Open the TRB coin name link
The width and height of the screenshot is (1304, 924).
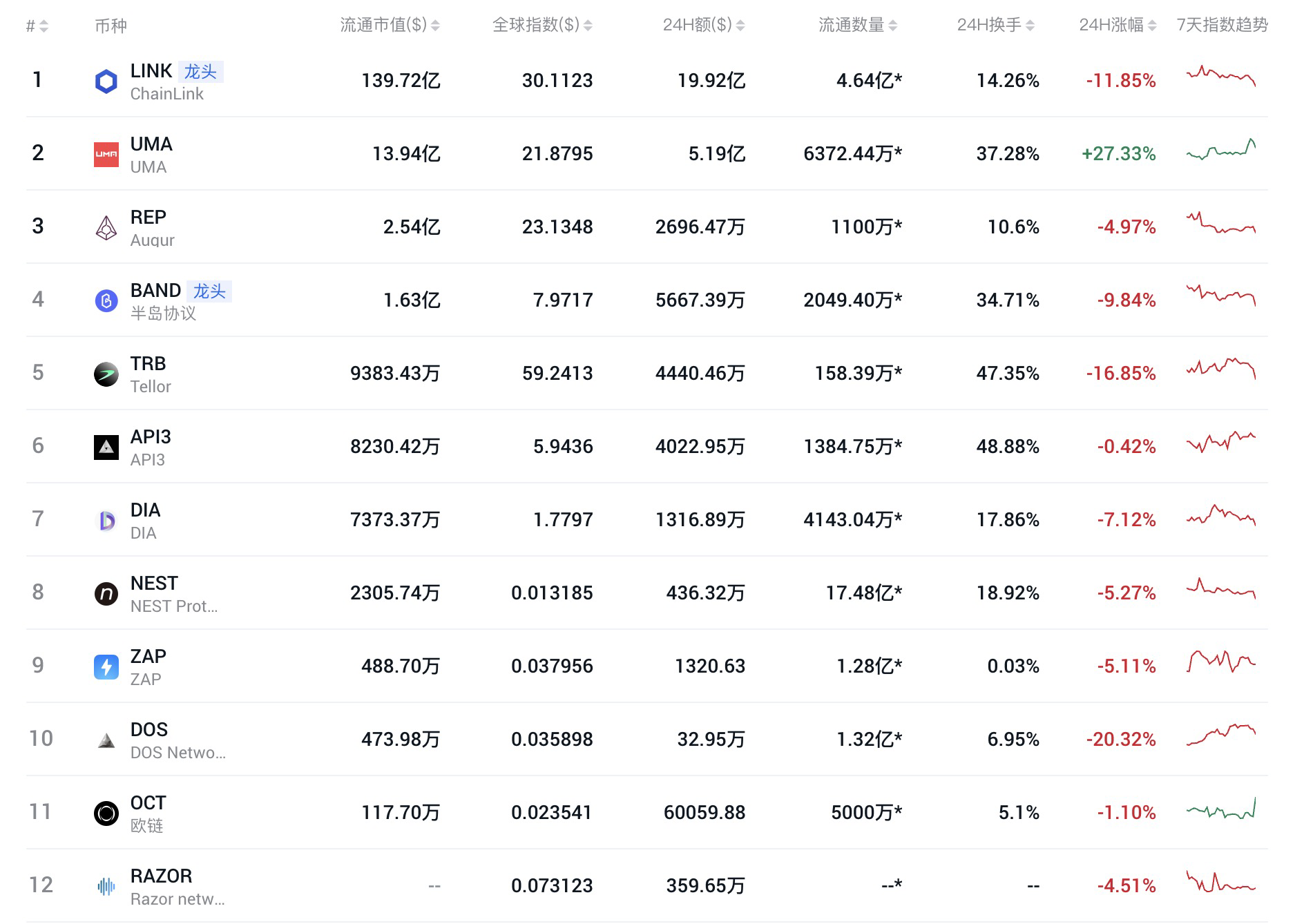coord(148,364)
